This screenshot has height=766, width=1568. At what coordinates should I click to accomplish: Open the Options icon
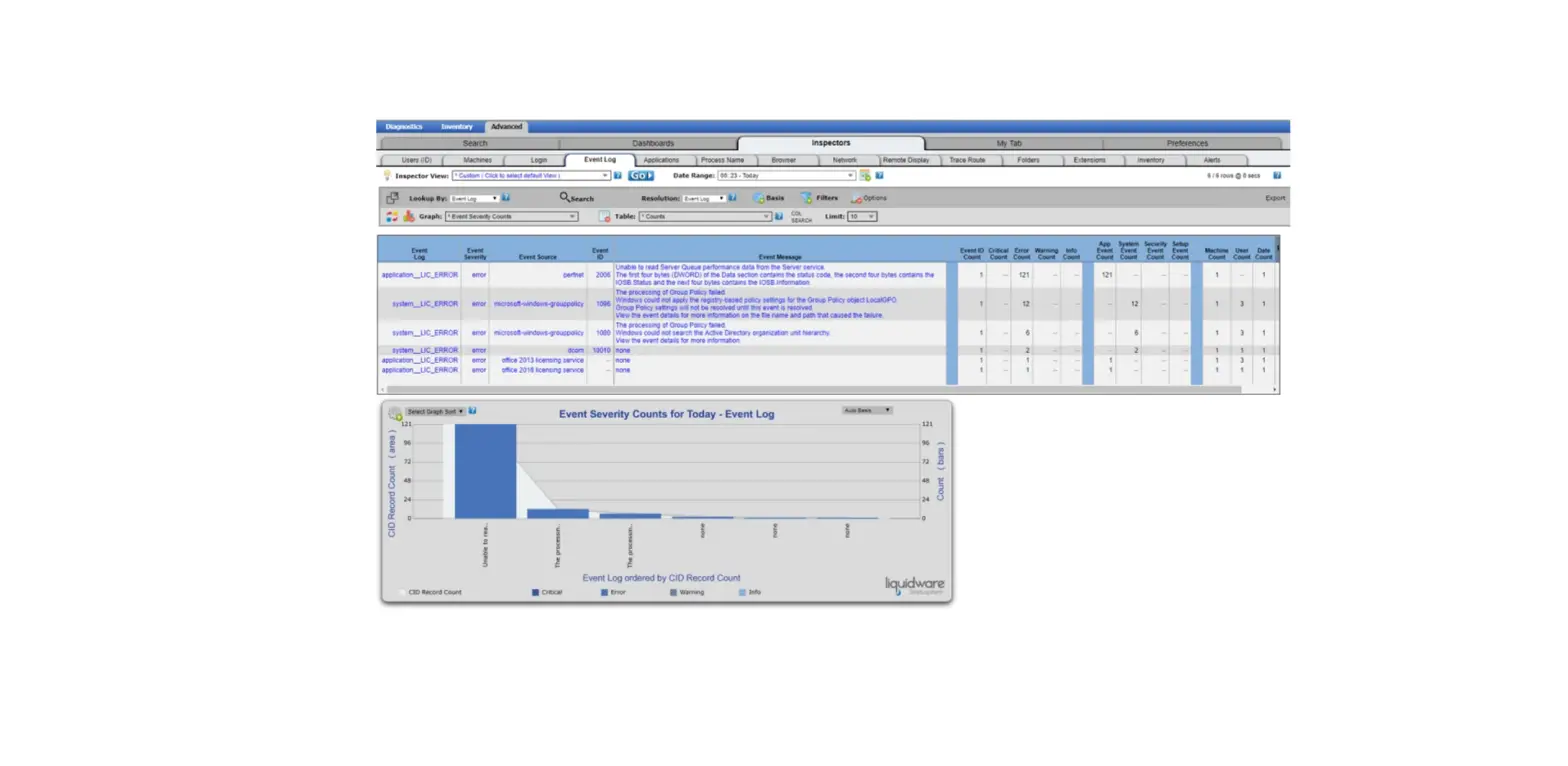pos(856,198)
